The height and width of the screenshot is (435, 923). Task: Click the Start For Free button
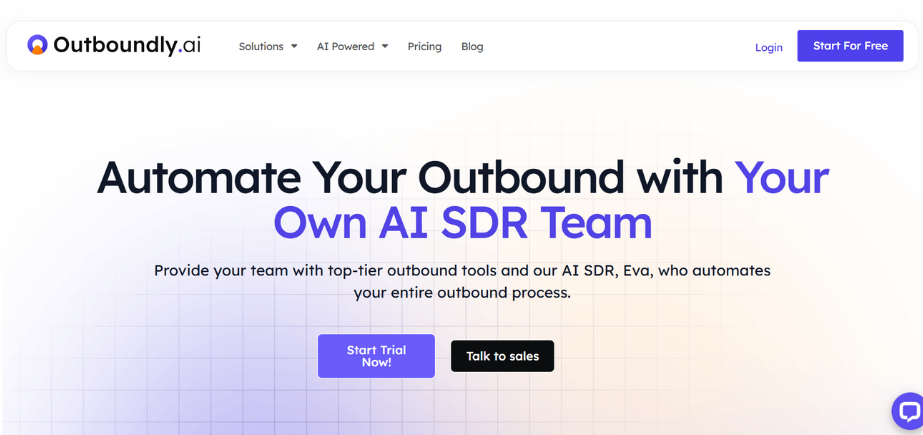coord(850,46)
